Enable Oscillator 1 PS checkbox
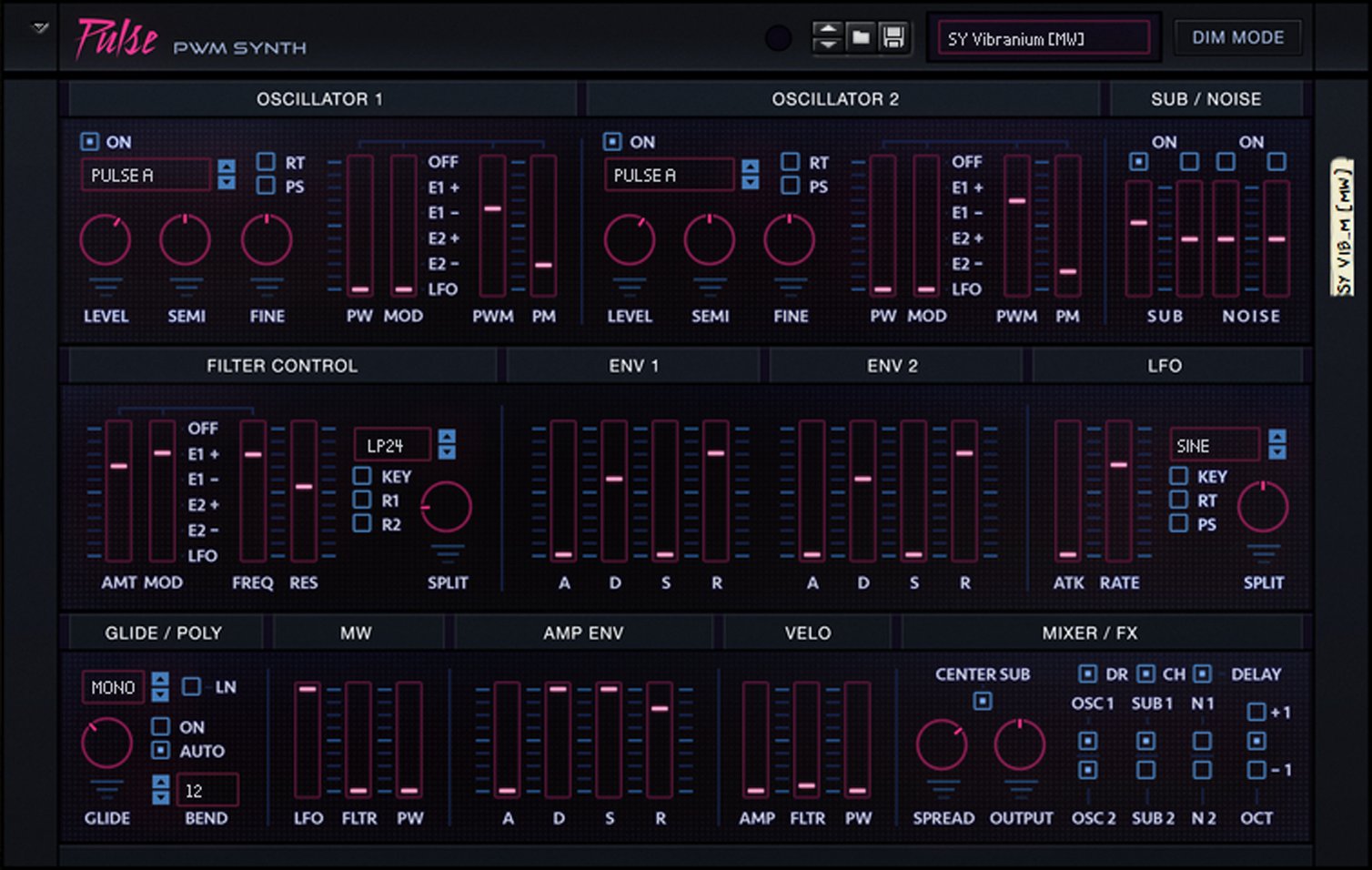This screenshot has height=870, width=1372. [x=266, y=186]
